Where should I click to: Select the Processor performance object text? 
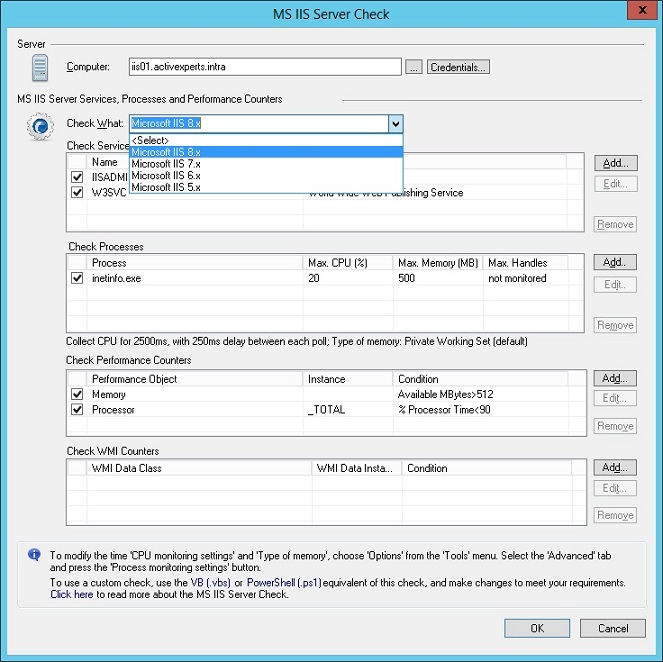(x=113, y=410)
